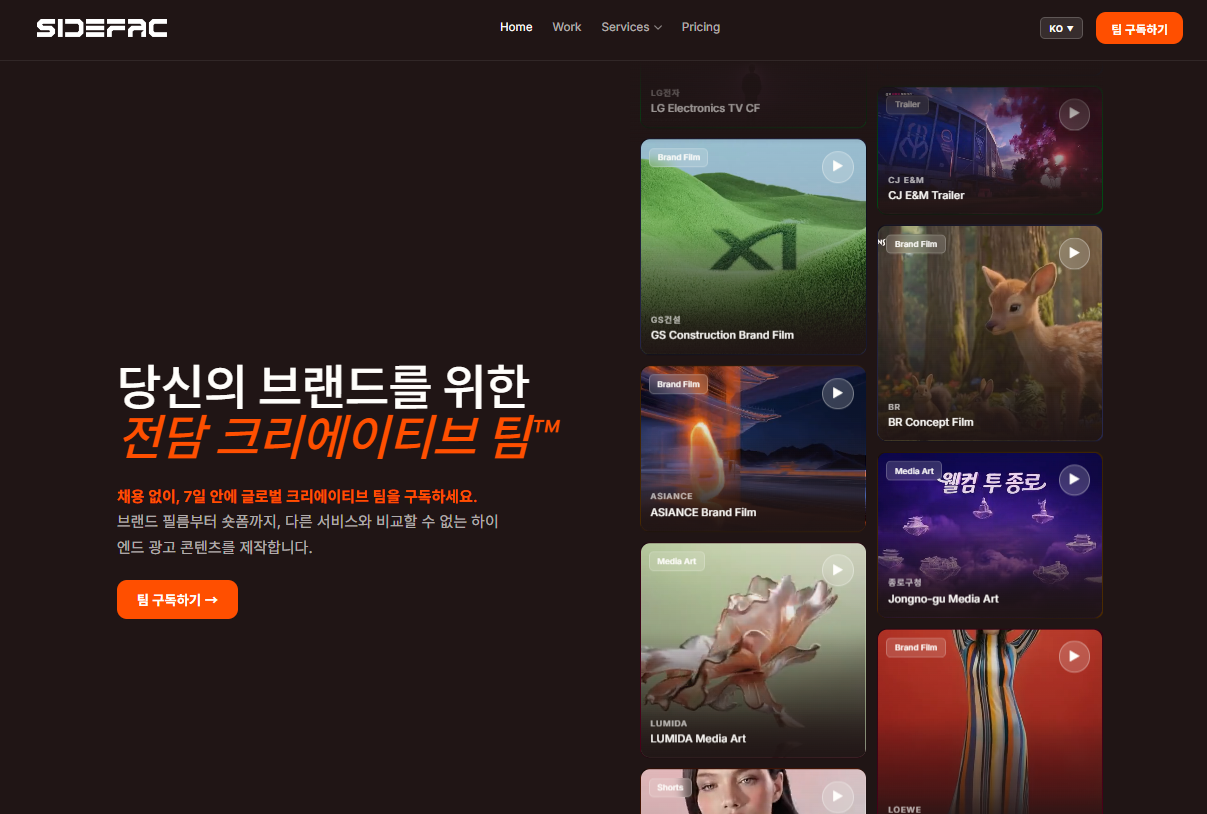
Task: Click the 'CJ E&M Trailer' title
Action: click(x=926, y=195)
